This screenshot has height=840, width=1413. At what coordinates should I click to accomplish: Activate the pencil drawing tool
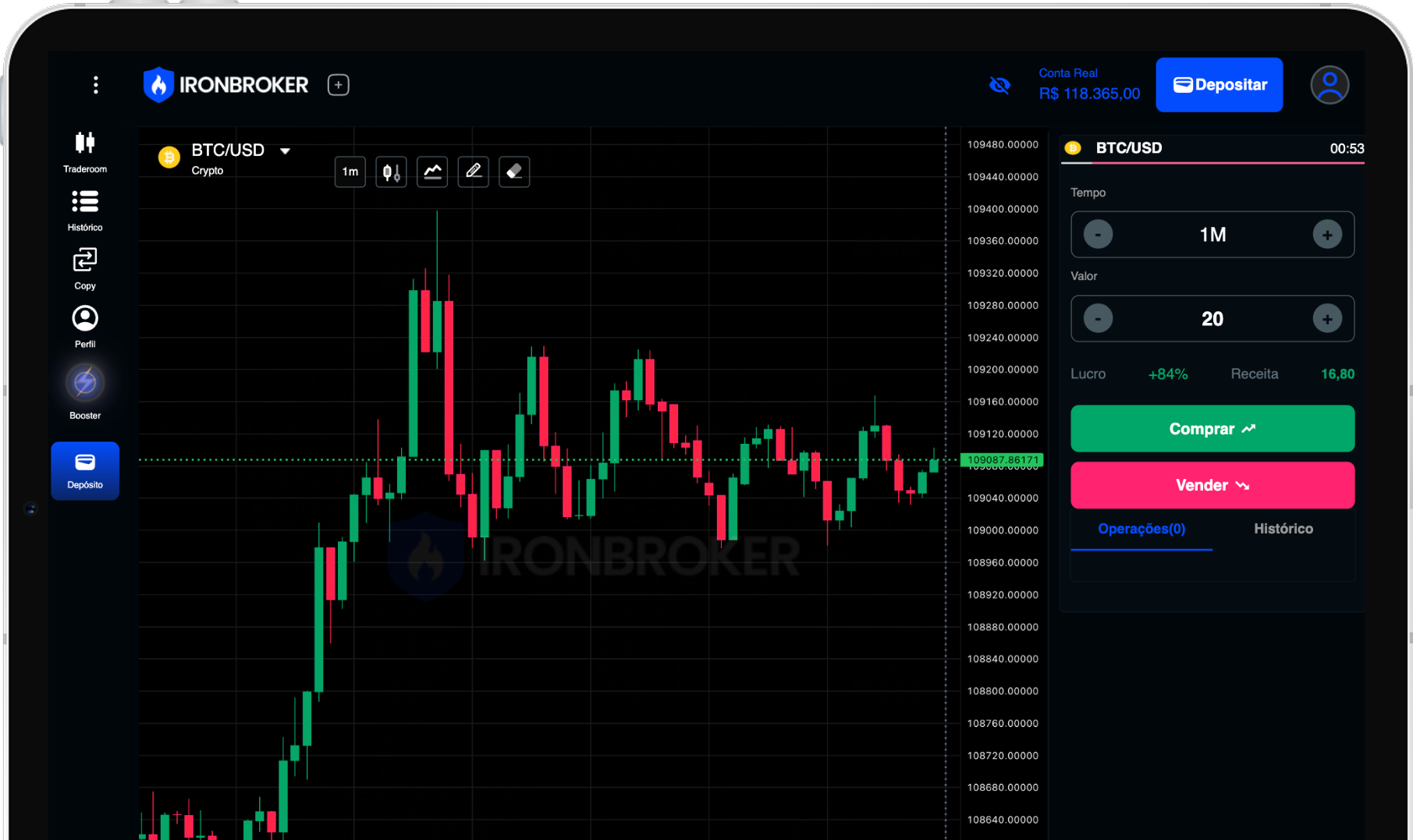473,172
